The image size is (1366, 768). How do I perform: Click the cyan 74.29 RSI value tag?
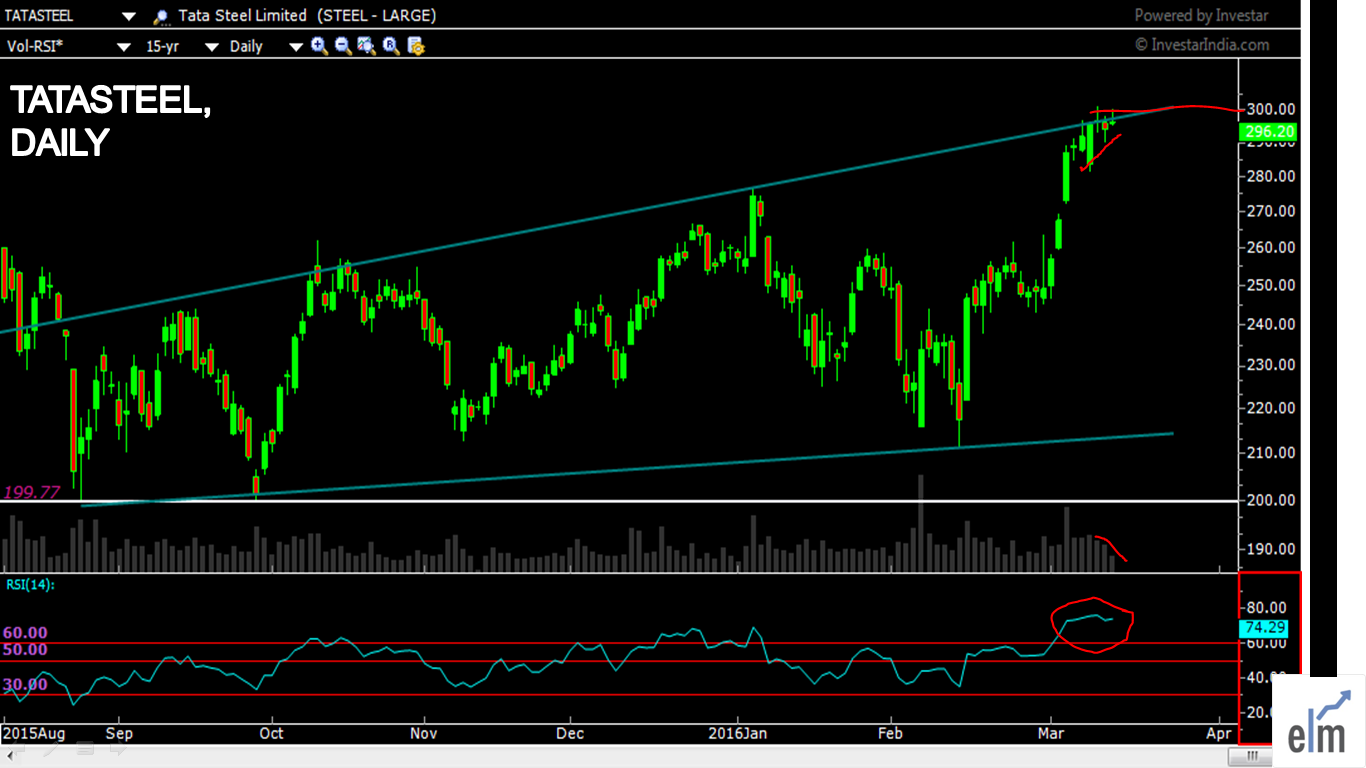(x=1266, y=628)
